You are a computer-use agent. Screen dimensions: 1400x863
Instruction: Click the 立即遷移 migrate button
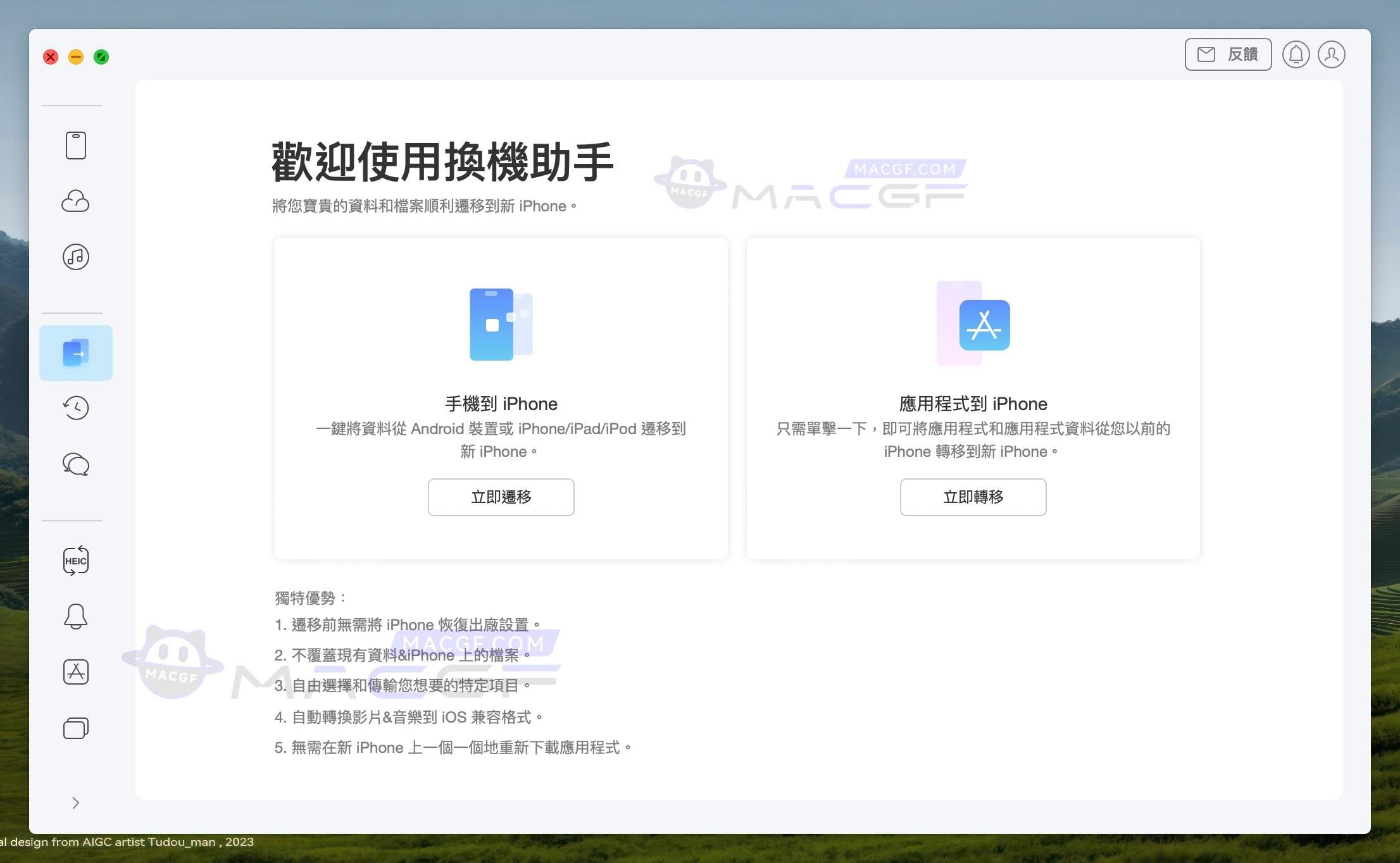click(501, 497)
